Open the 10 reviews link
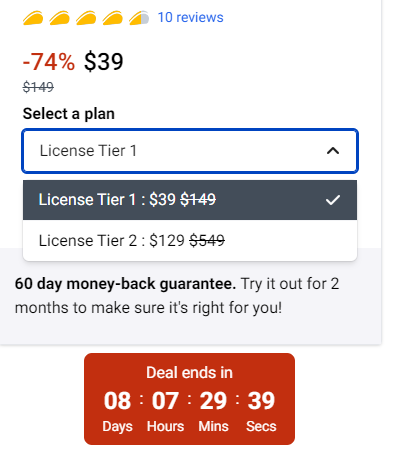Viewport: 393px width, 467px height. [190, 17]
